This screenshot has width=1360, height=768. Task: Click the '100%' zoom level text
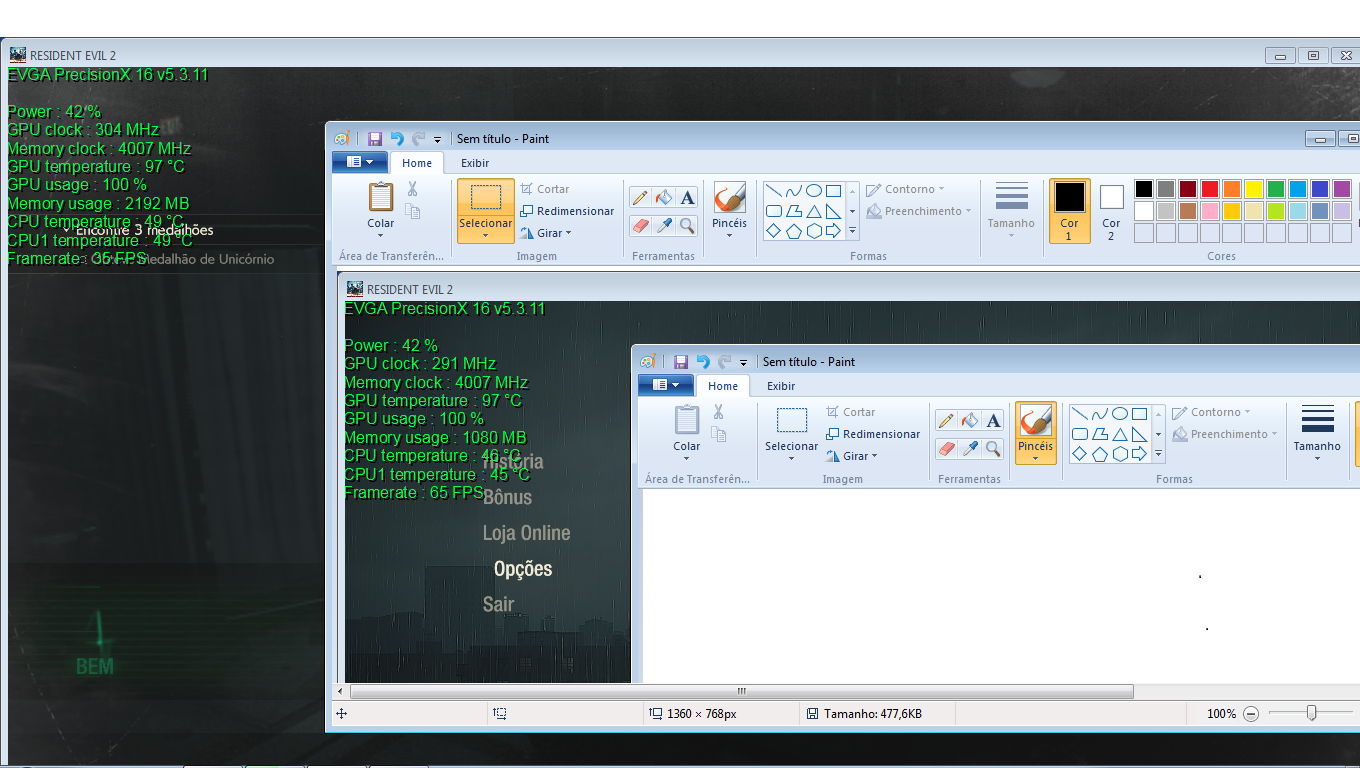[1221, 714]
